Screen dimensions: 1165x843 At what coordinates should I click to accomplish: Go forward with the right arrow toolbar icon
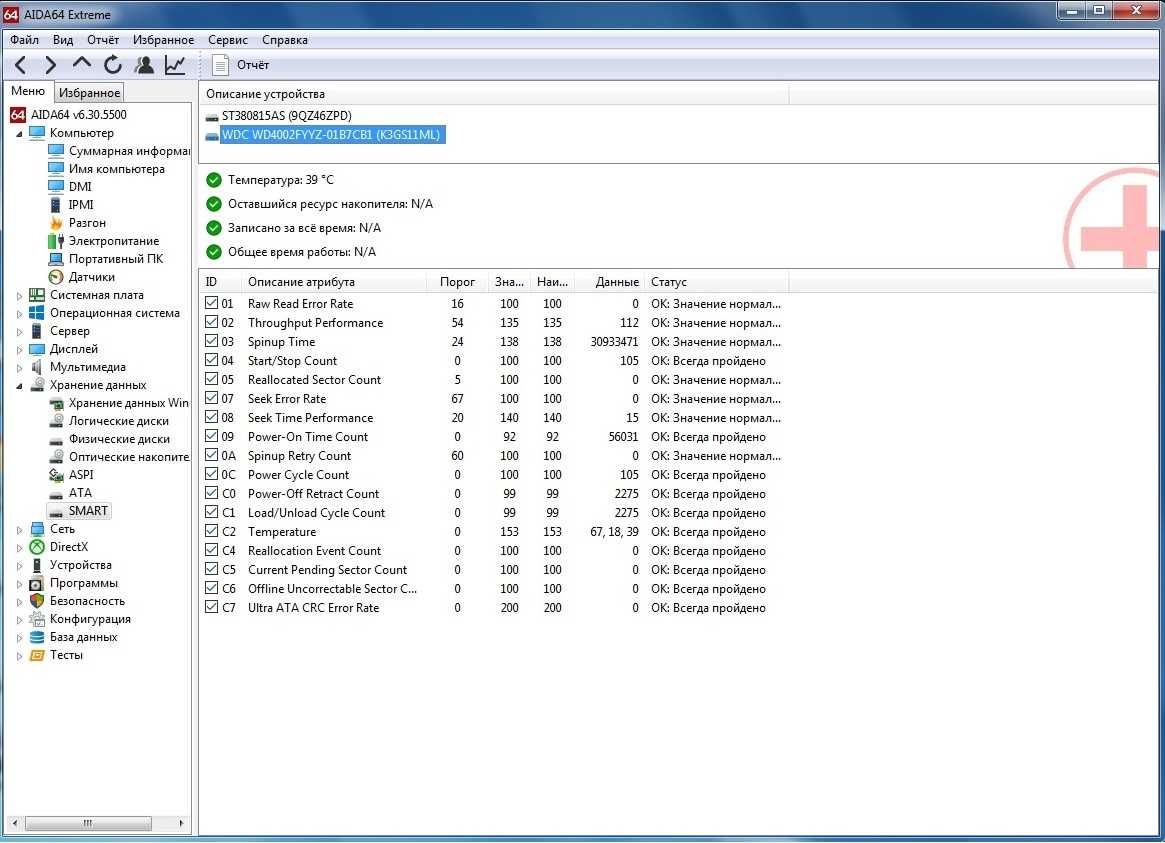[x=50, y=65]
